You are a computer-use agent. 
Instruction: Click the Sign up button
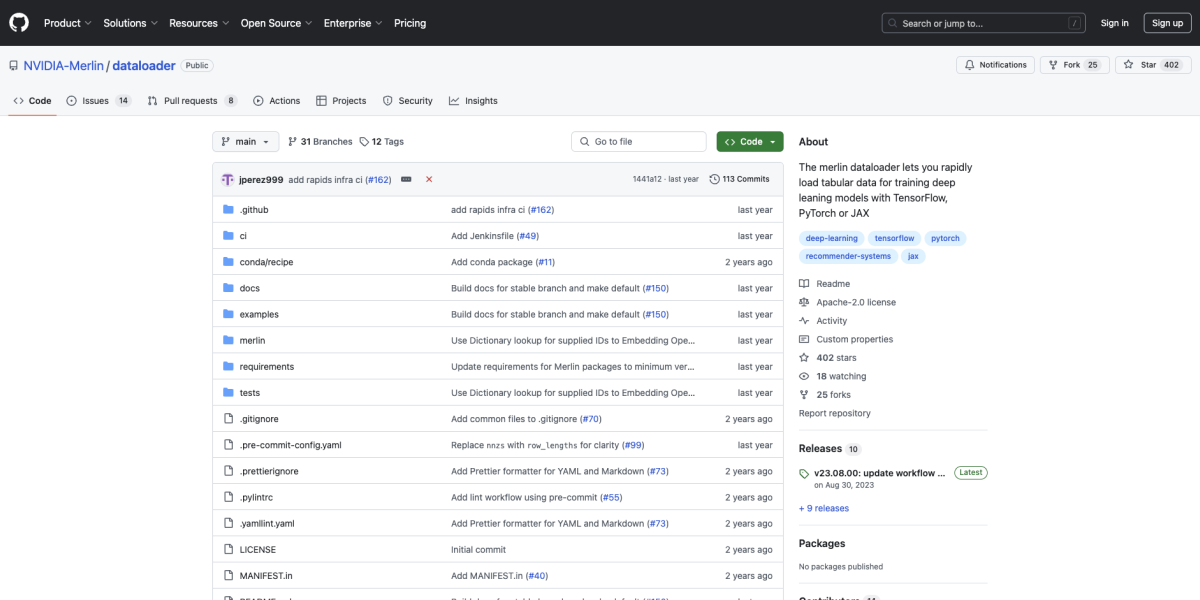pos(1167,23)
